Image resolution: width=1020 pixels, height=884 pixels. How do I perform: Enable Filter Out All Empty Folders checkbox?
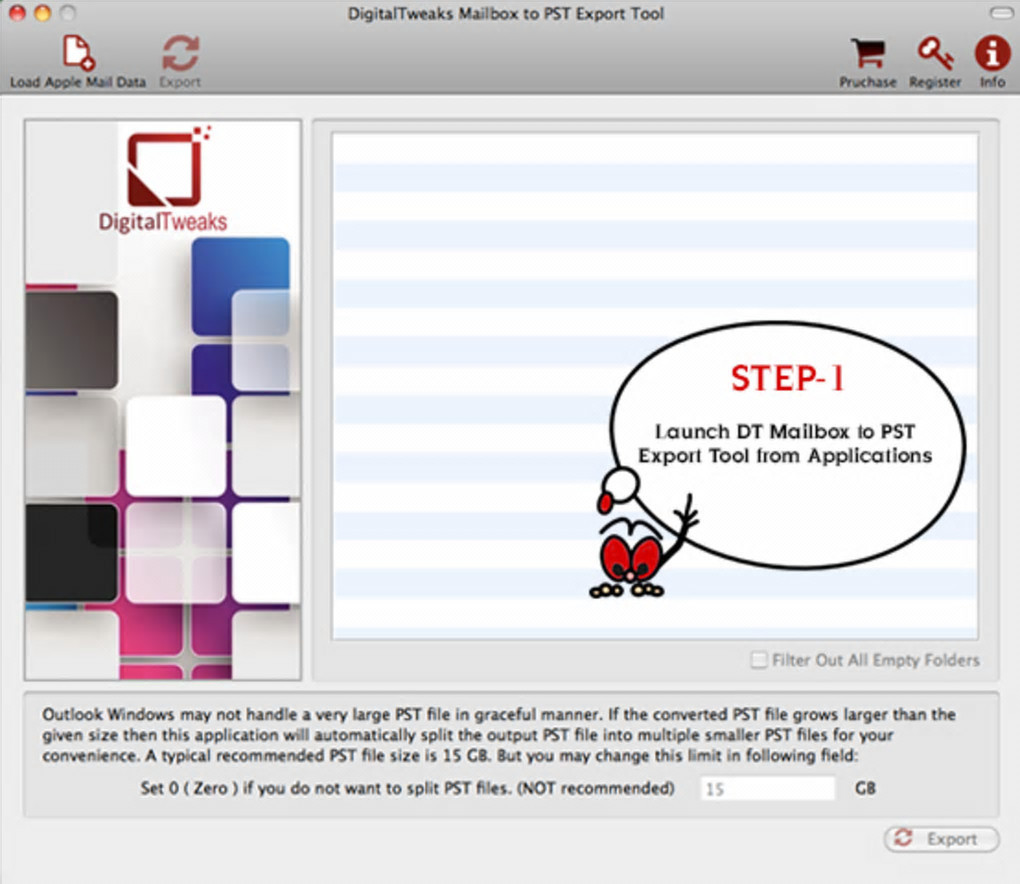pos(758,660)
